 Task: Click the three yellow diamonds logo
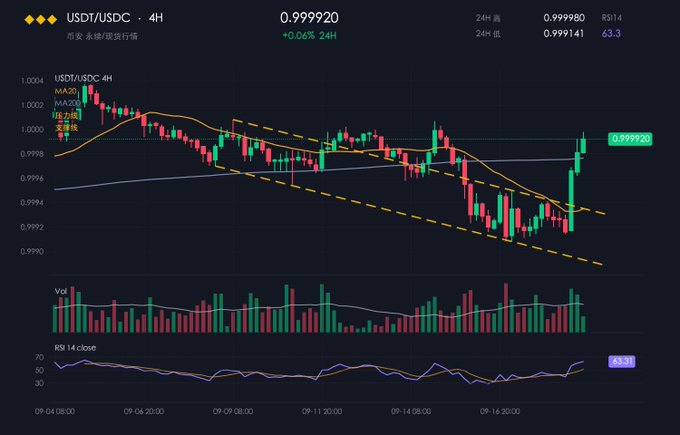tap(41, 20)
